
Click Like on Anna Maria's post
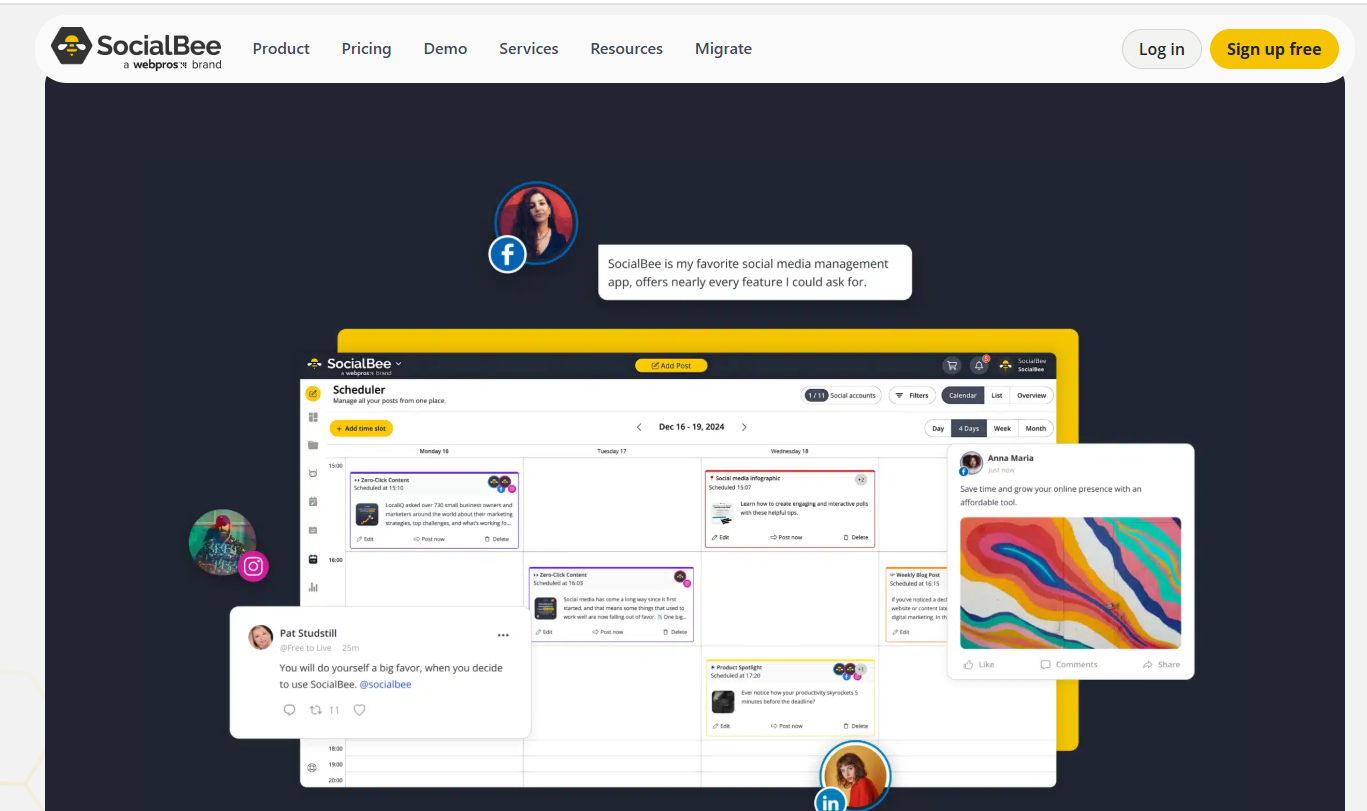coord(979,664)
